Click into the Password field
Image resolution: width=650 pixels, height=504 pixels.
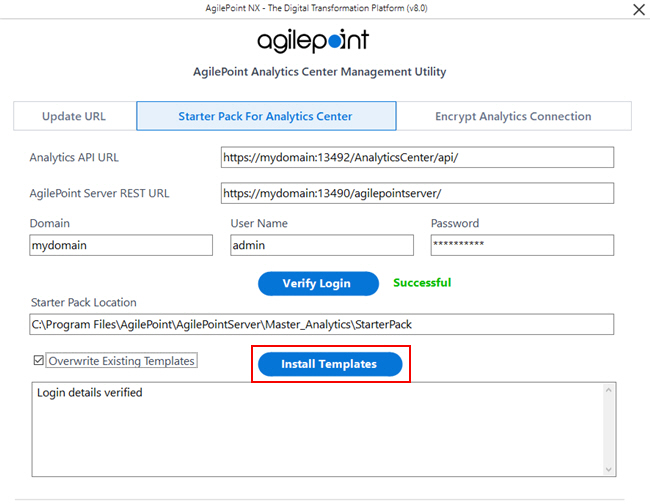(522, 245)
